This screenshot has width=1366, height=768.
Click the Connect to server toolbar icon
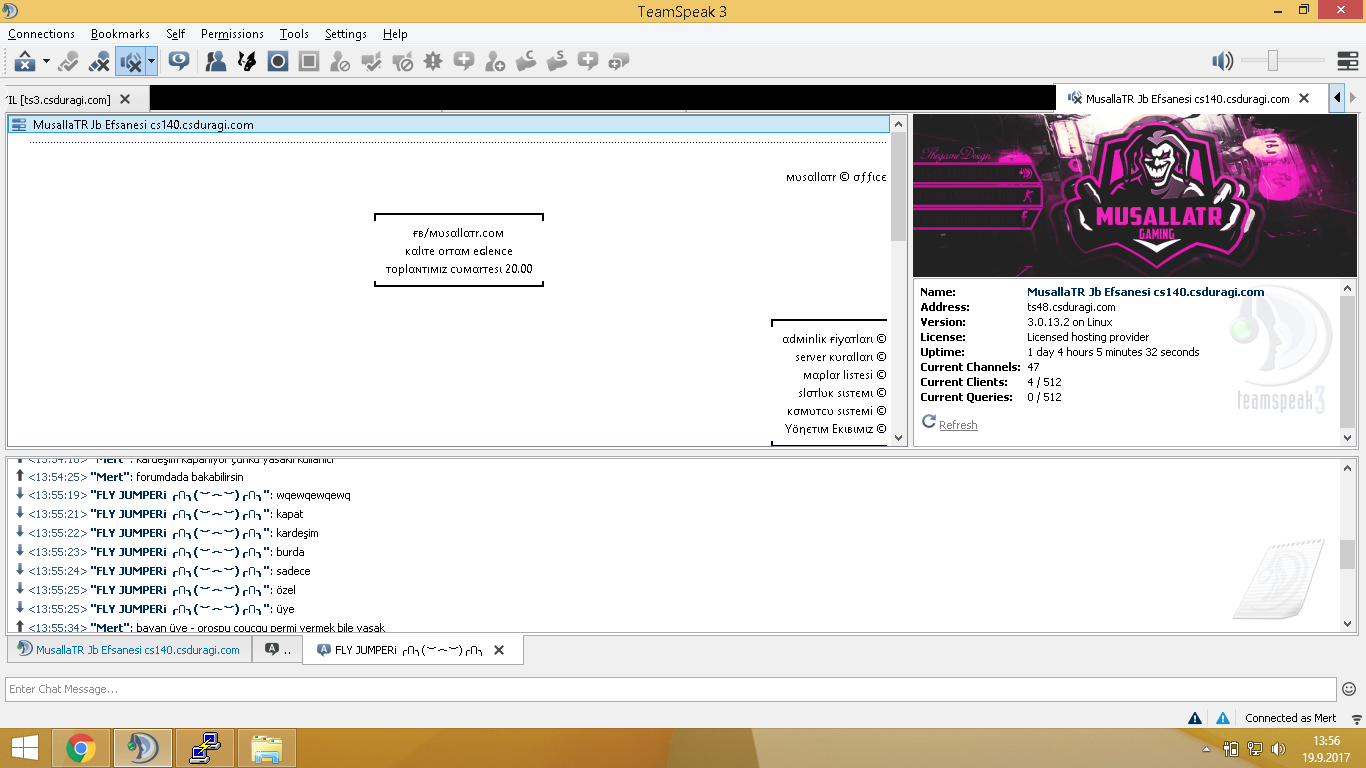pyautogui.click(x=68, y=62)
